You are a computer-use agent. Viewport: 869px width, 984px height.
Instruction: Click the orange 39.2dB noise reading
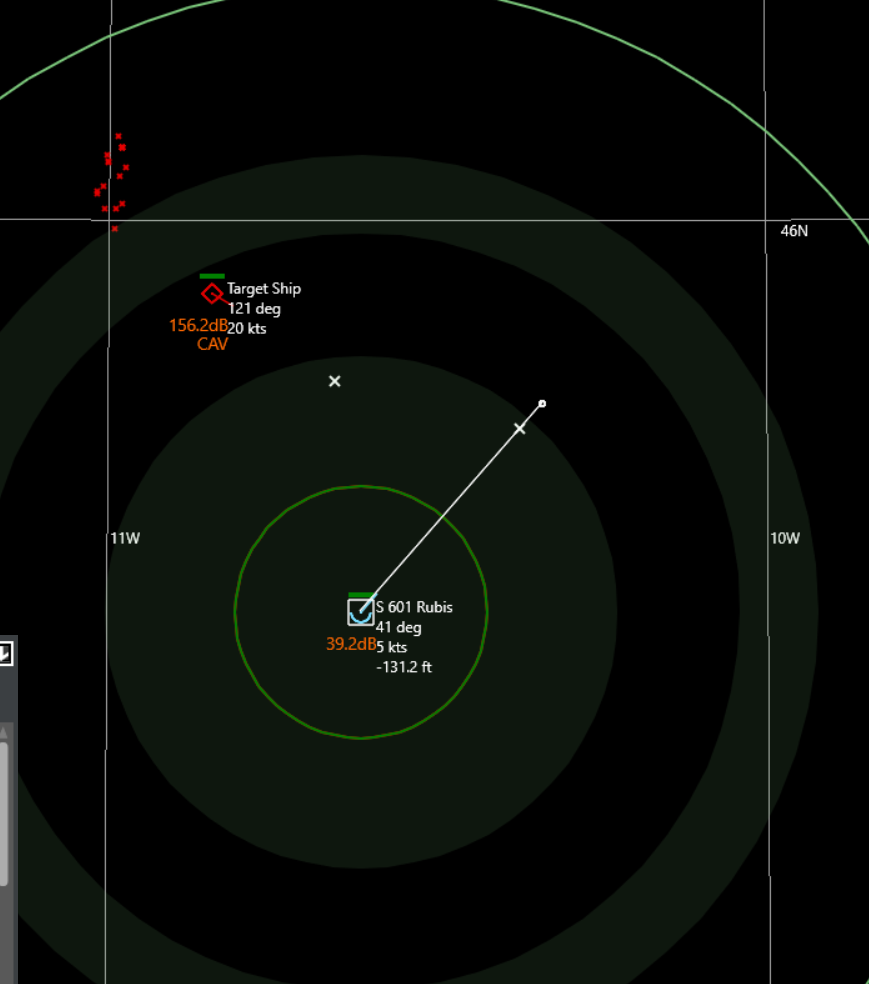[x=350, y=644]
